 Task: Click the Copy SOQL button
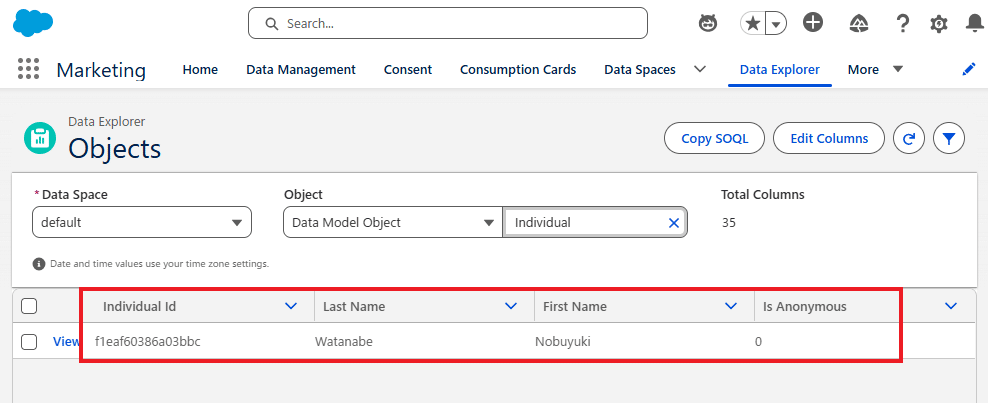(x=715, y=139)
